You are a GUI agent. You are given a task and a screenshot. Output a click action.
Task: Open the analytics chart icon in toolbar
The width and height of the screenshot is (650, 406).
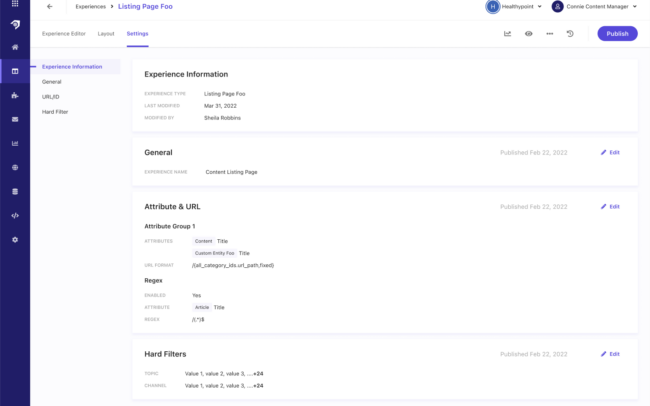(x=507, y=33)
